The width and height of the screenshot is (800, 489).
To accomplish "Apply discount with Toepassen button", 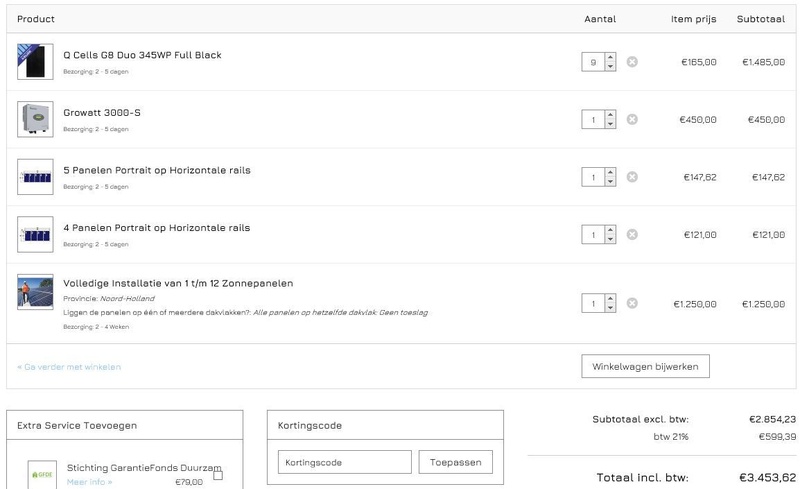I will tap(456, 462).
